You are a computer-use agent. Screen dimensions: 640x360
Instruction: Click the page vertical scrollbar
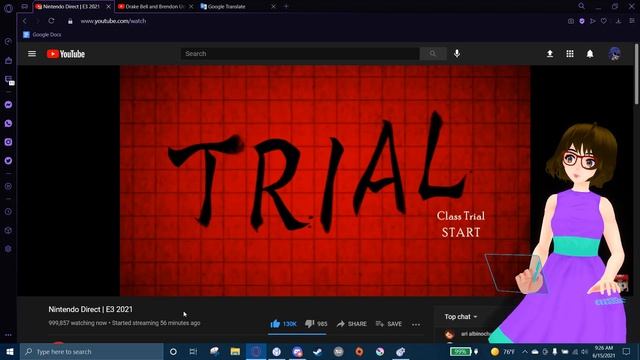point(637,74)
